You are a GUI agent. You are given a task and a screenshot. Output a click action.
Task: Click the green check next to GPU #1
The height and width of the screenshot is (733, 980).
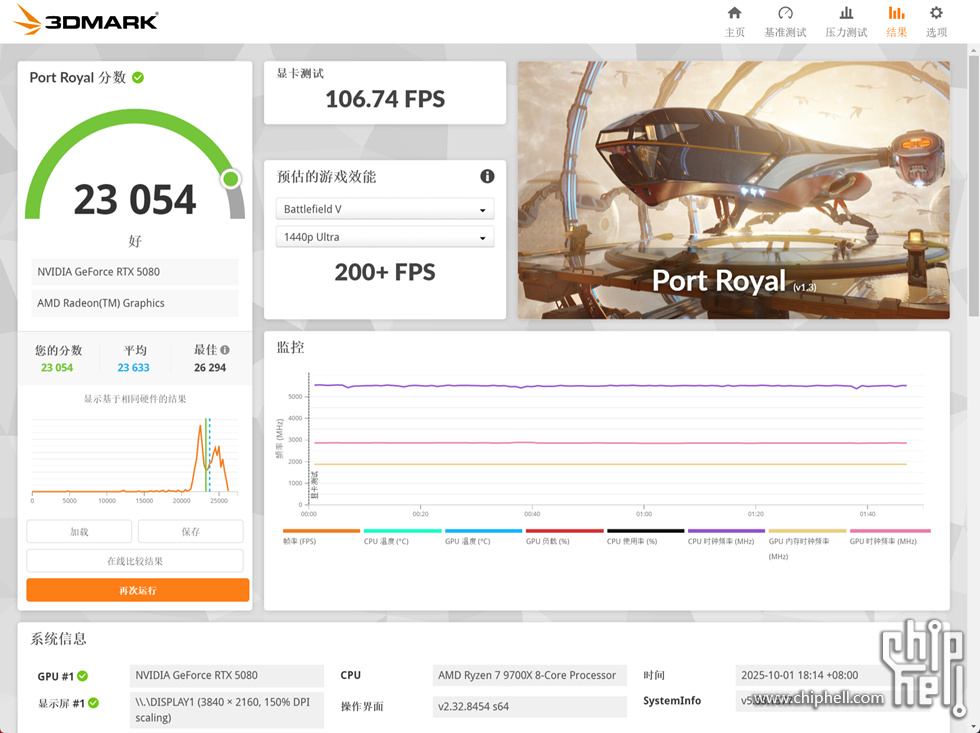tap(83, 676)
